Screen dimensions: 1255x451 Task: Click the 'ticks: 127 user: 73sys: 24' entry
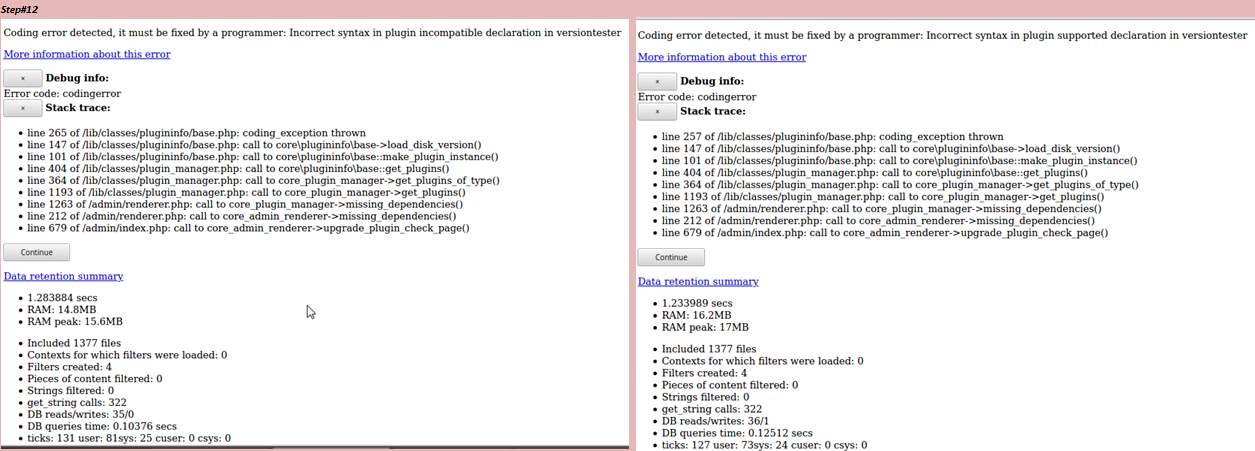pos(764,445)
